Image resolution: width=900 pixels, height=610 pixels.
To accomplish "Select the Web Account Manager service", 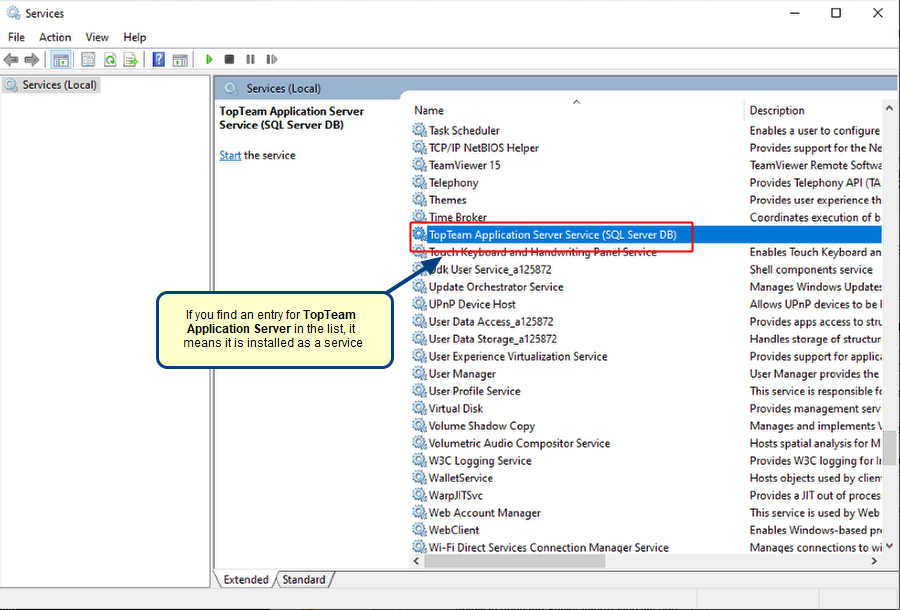I will 484,512.
